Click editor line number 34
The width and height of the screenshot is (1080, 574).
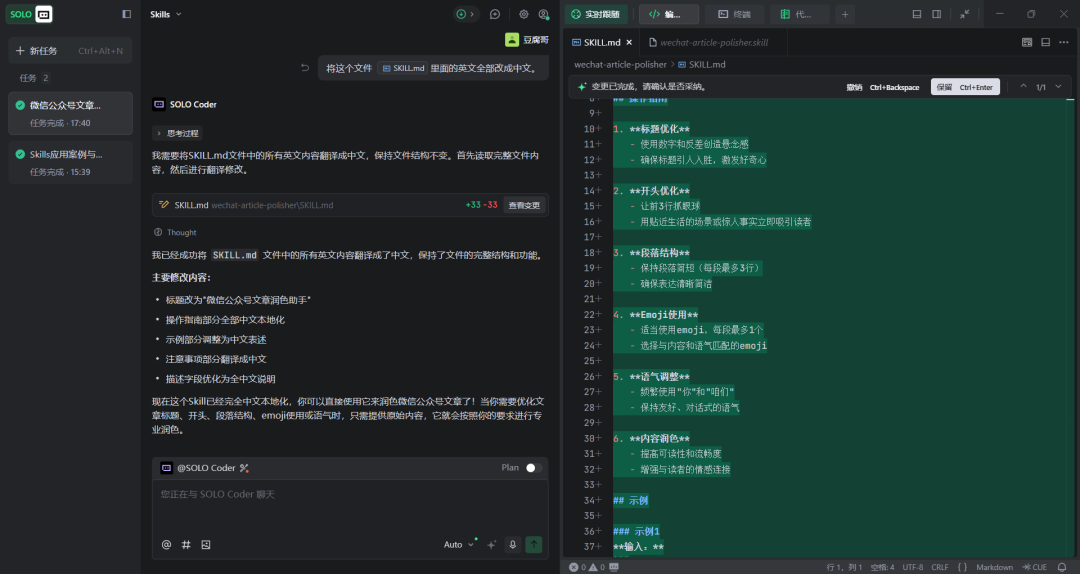tap(589, 500)
